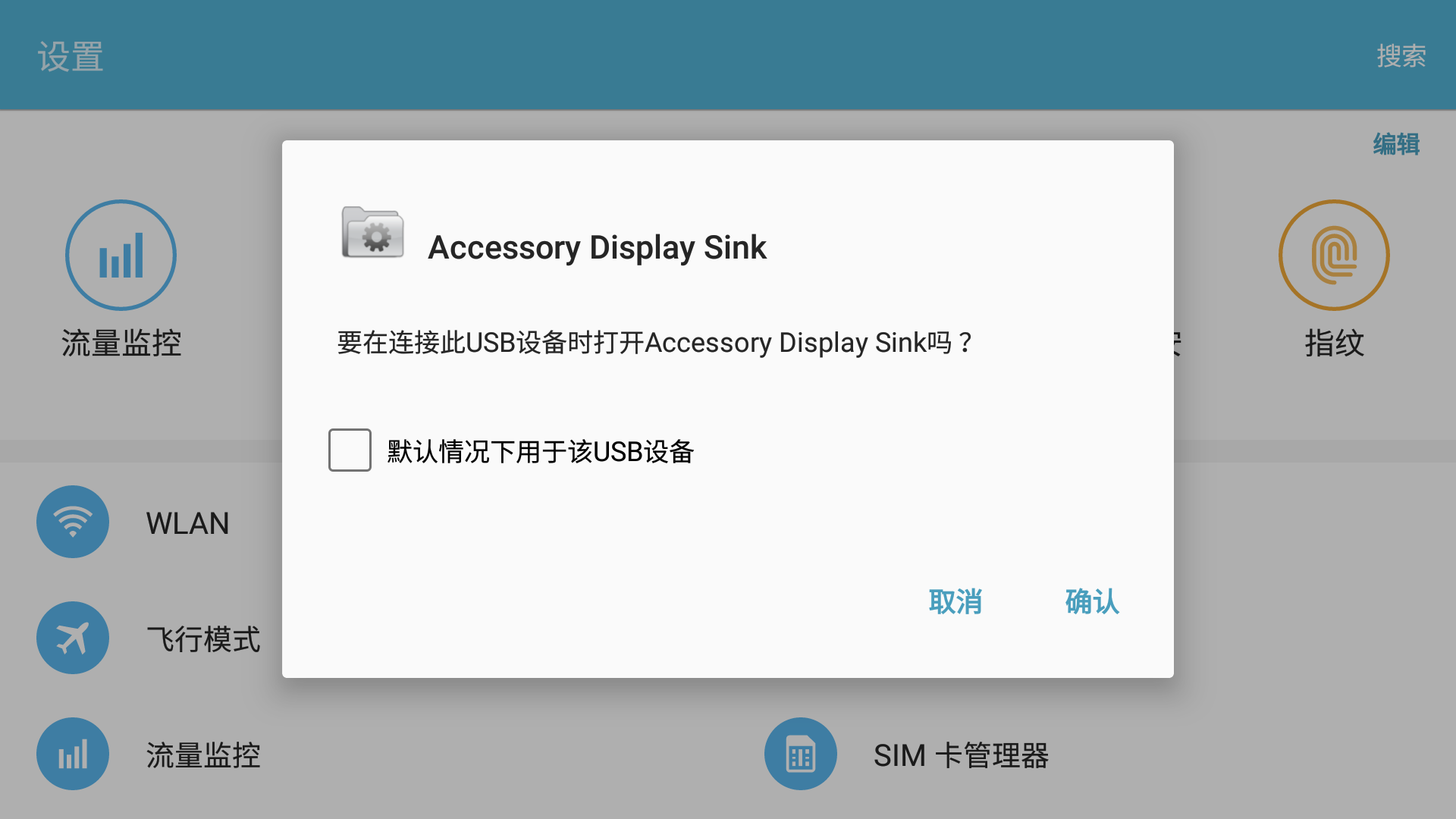Open the 流量监控 list entry label
The image size is (1456, 819).
(x=203, y=755)
